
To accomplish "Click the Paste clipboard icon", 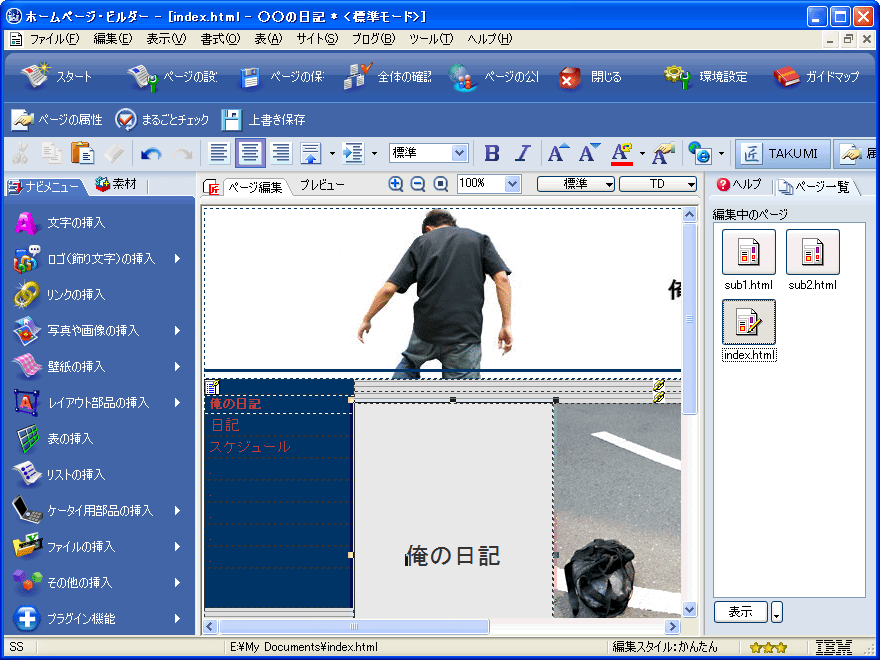I will pos(82,153).
